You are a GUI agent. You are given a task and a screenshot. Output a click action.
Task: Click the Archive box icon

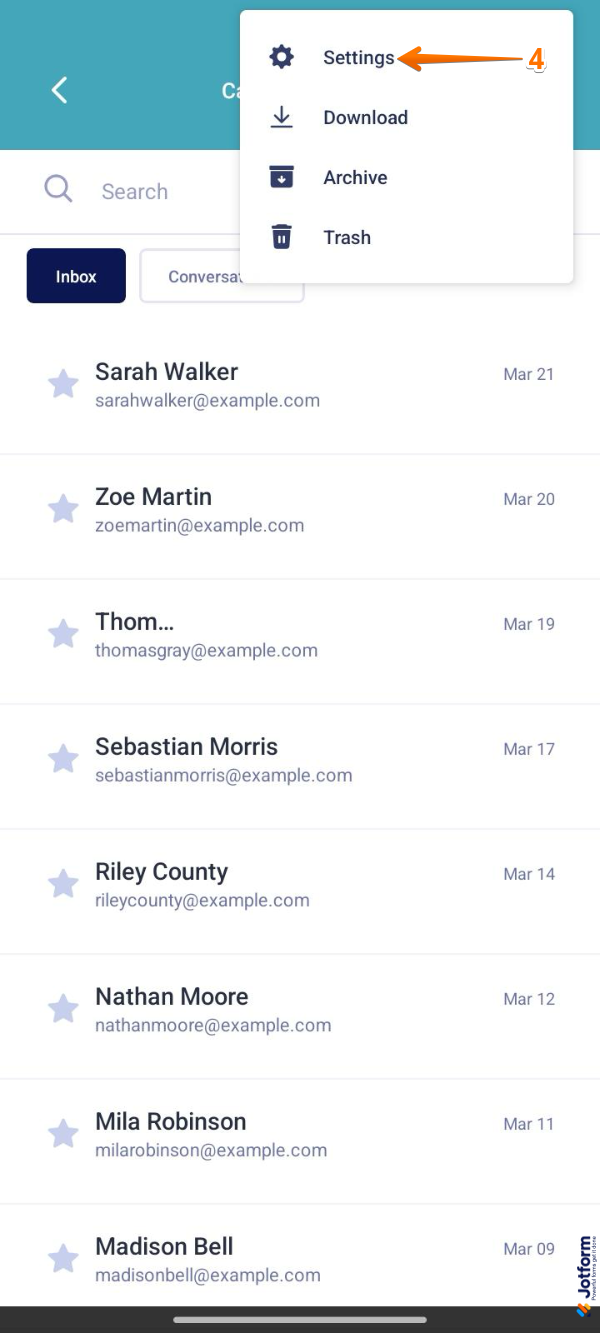click(x=281, y=177)
